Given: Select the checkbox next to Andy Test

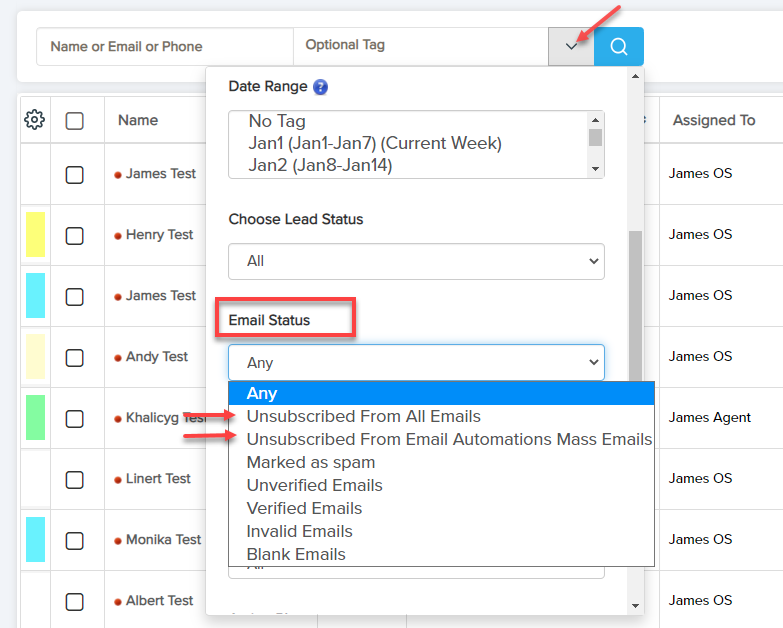Looking at the screenshot, I should (75, 358).
